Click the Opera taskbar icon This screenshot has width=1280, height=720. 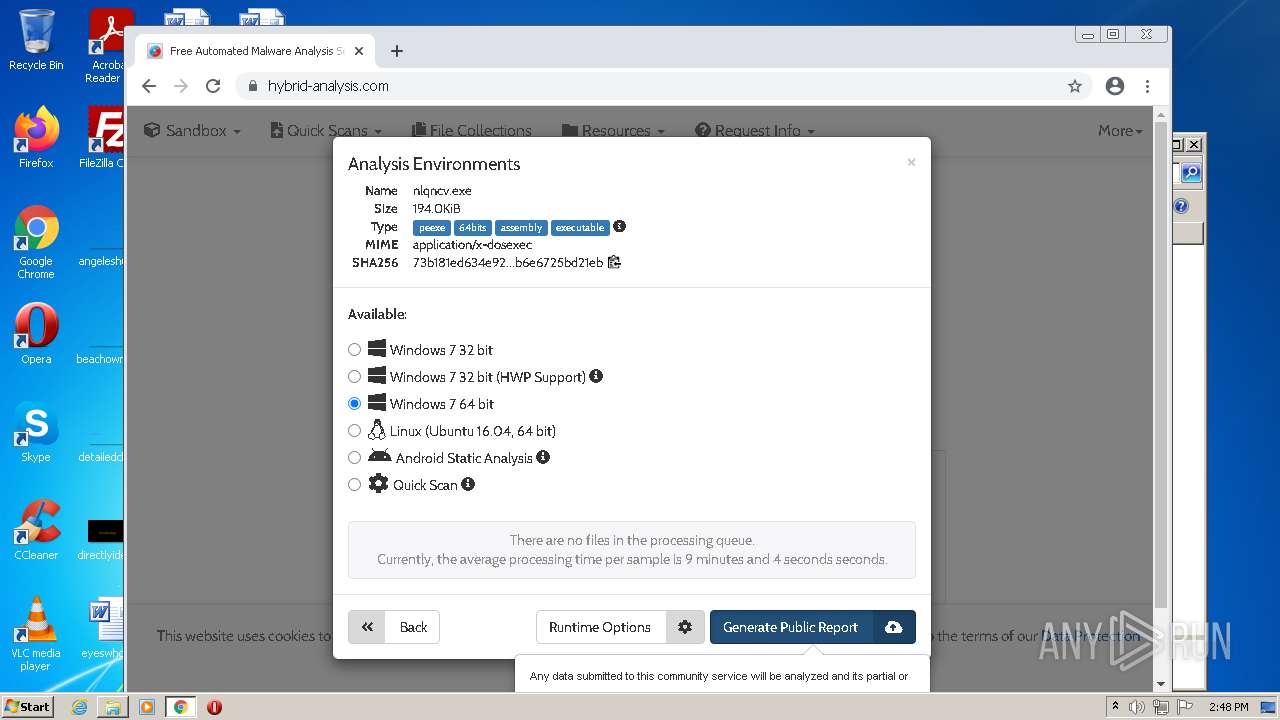coord(214,707)
